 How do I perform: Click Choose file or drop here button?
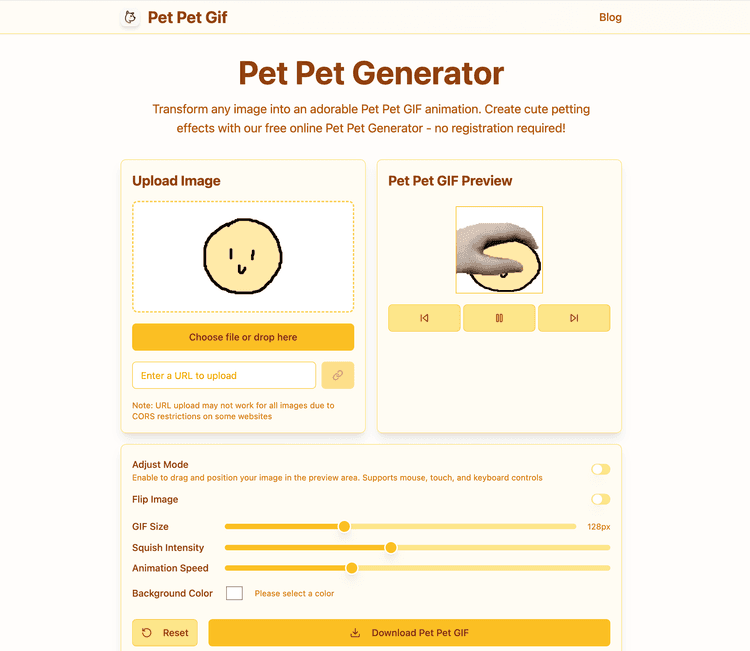[x=243, y=337]
